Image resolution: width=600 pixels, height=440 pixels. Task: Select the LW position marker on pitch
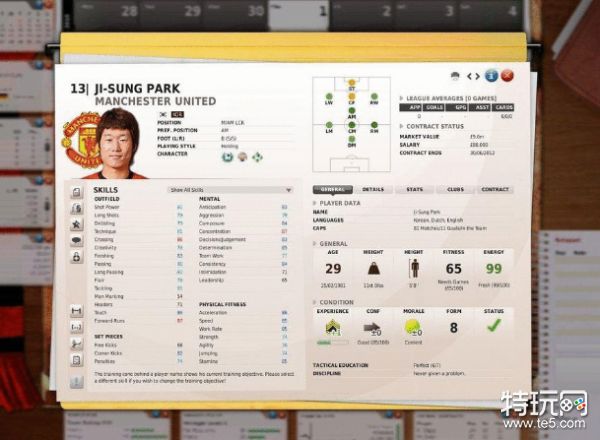coord(329,98)
